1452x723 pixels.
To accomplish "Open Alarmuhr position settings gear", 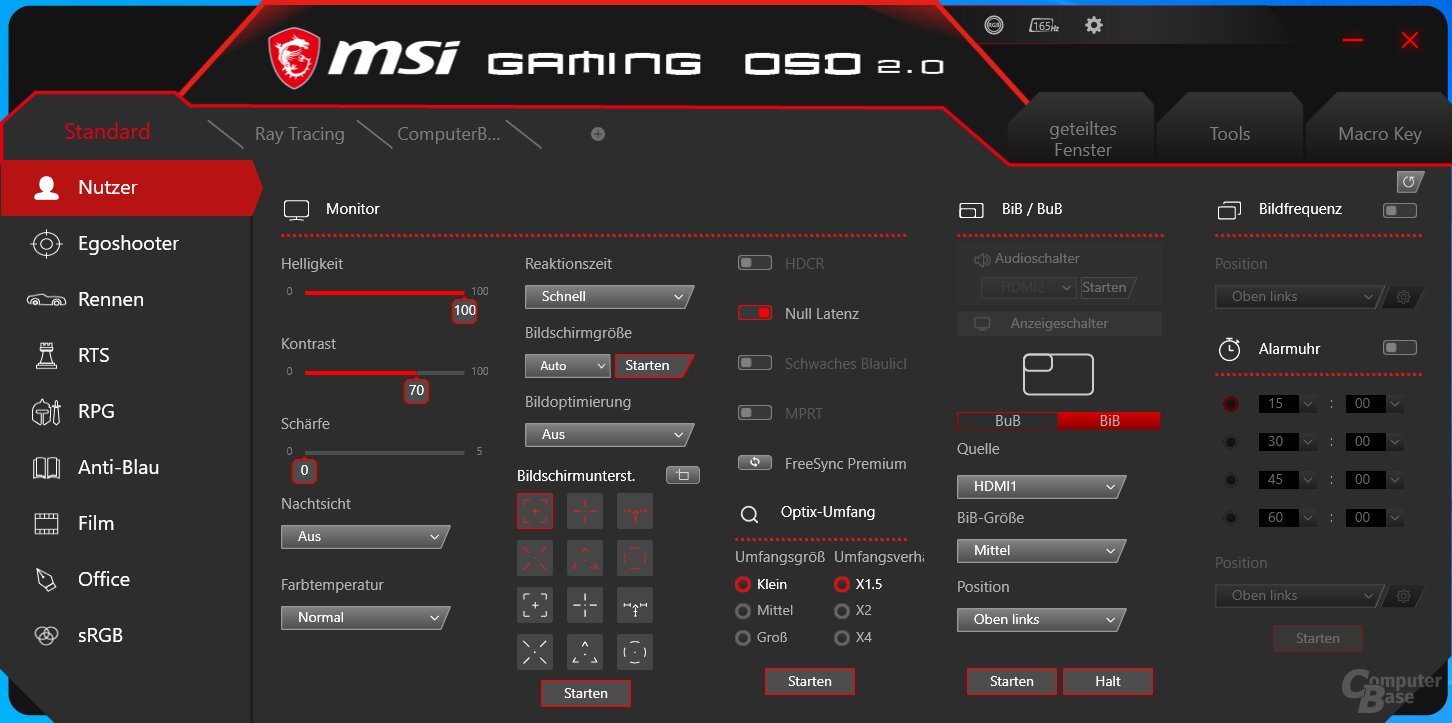I will [1403, 596].
